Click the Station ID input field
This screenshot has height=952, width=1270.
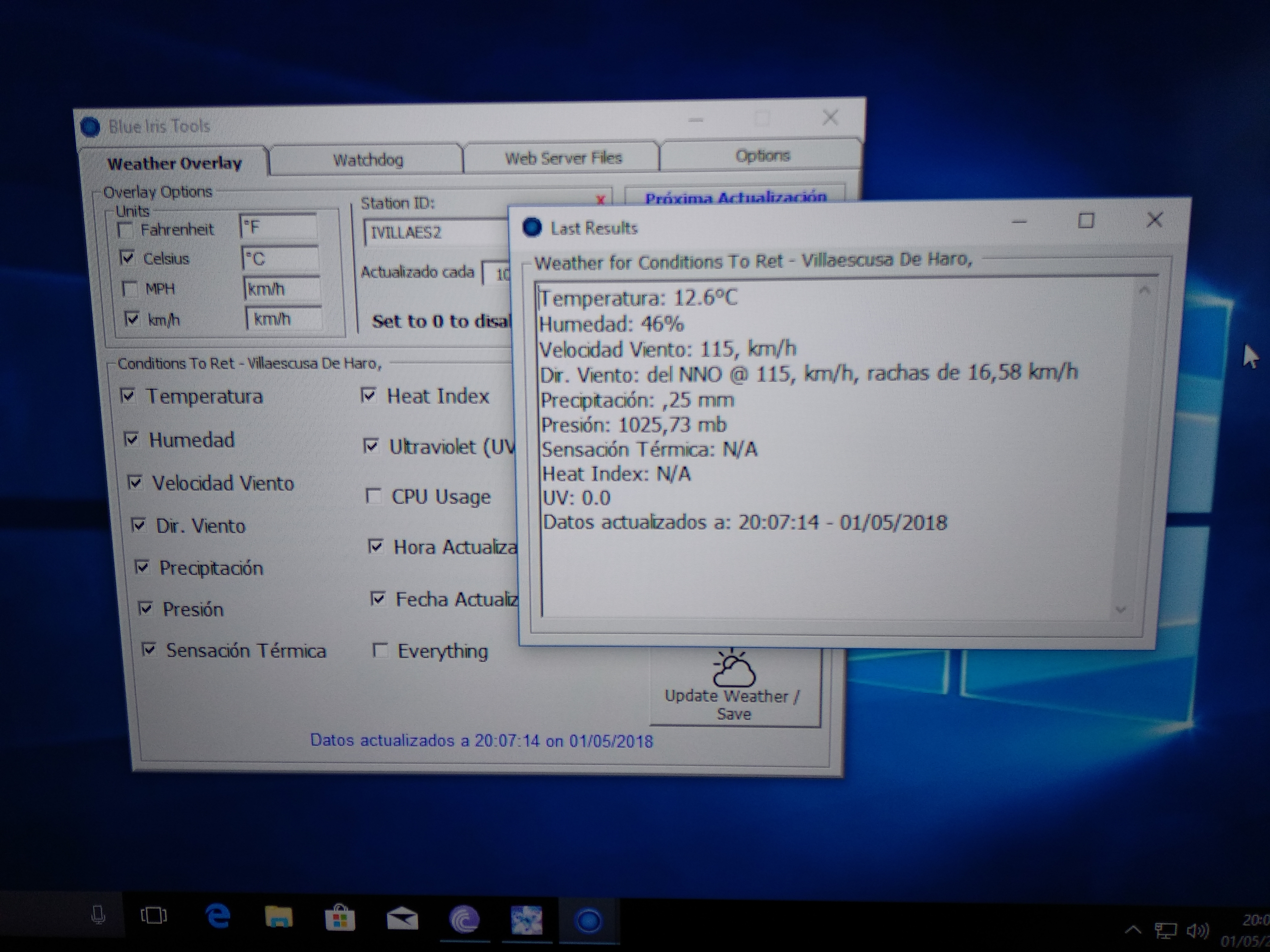click(436, 232)
